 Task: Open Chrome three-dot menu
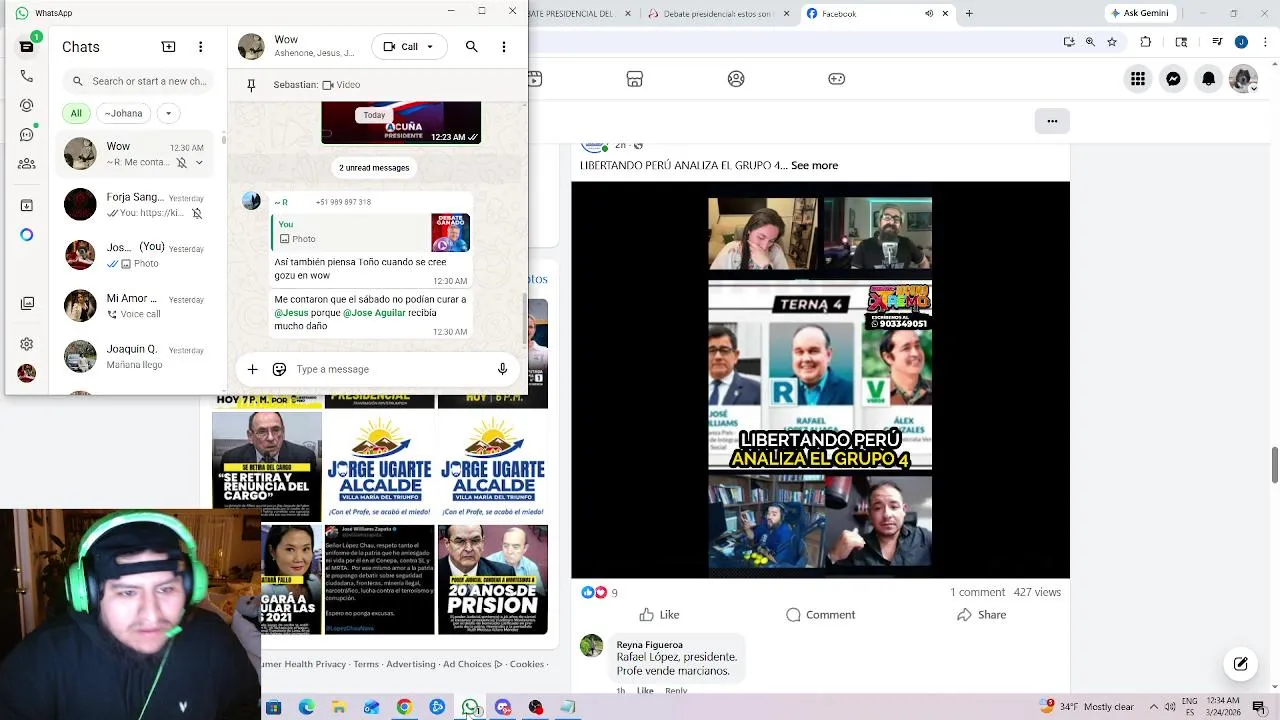click(1263, 42)
